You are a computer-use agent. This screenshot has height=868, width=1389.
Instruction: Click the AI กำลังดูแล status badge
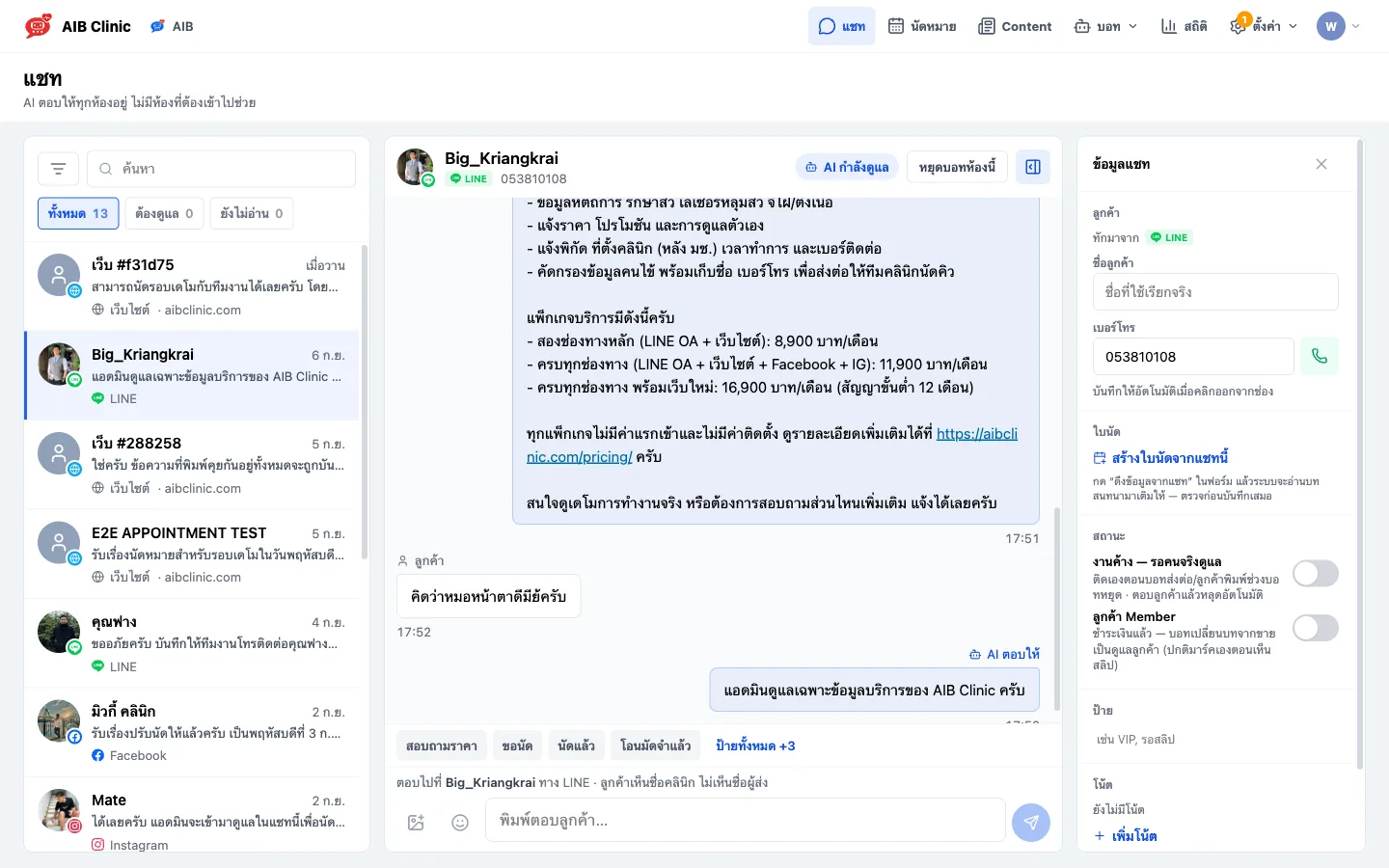point(847,167)
